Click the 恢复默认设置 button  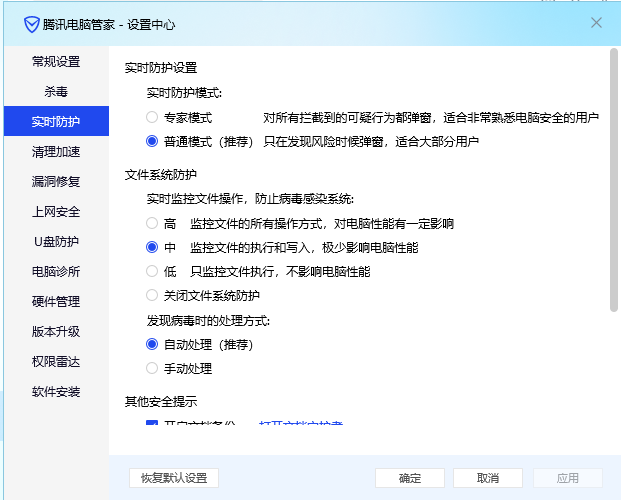(x=174, y=478)
